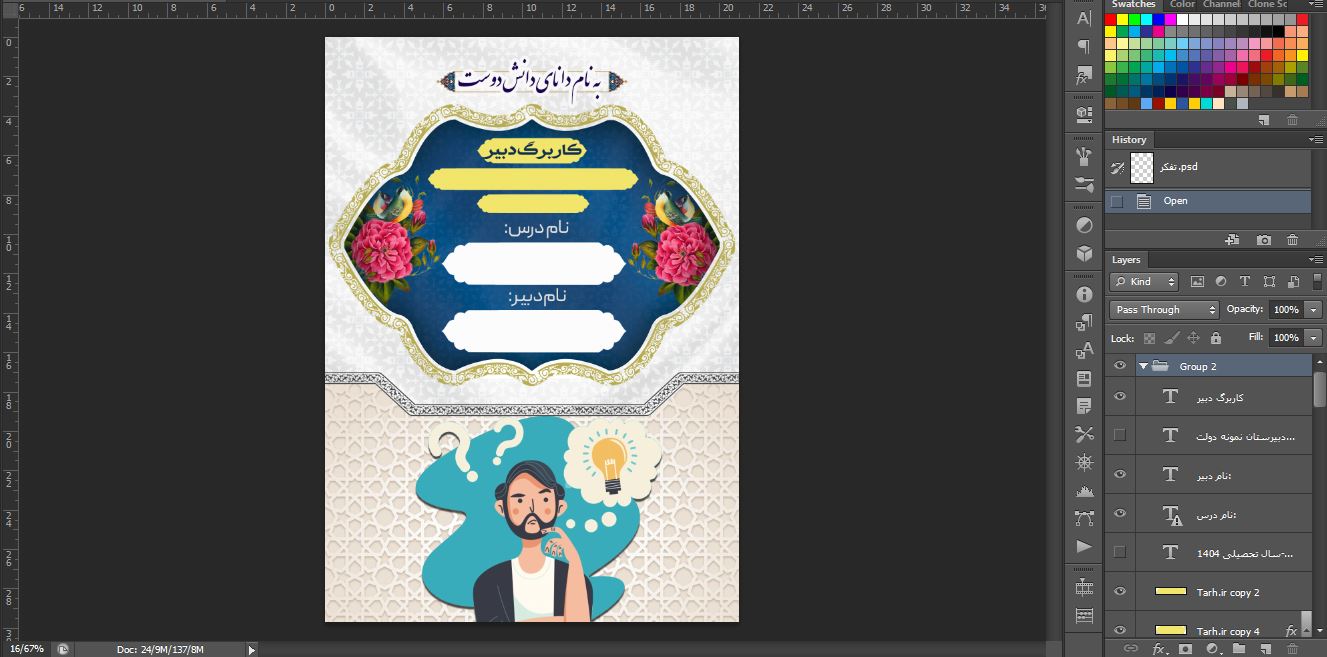Open the Kind filter dropdown
This screenshot has height=657, width=1327.
(1145, 282)
